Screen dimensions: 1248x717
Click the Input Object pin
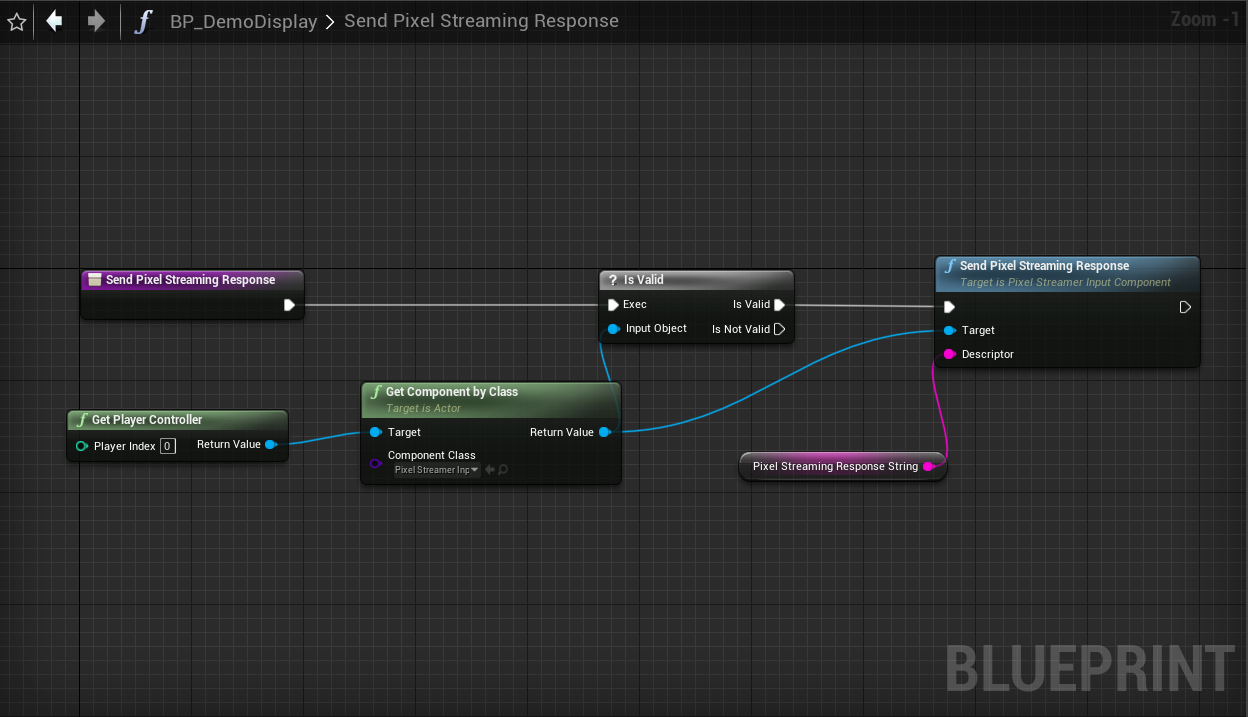614,329
